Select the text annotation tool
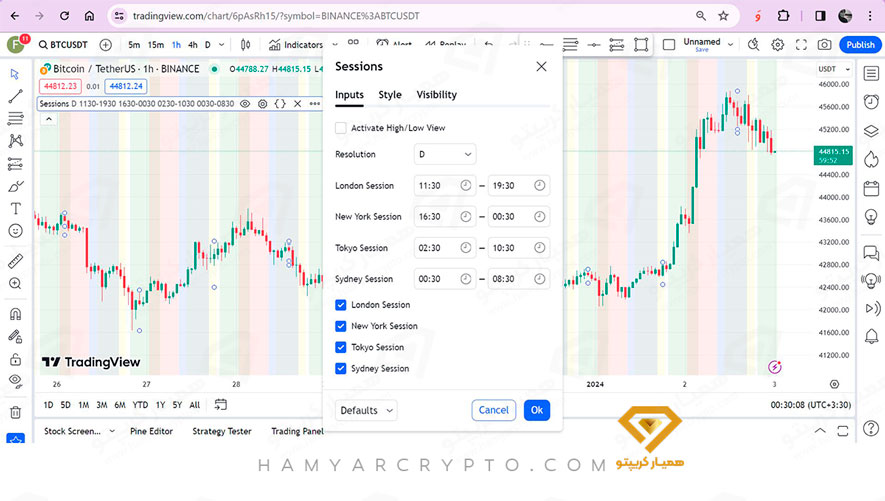The image size is (885, 501). coord(15,209)
